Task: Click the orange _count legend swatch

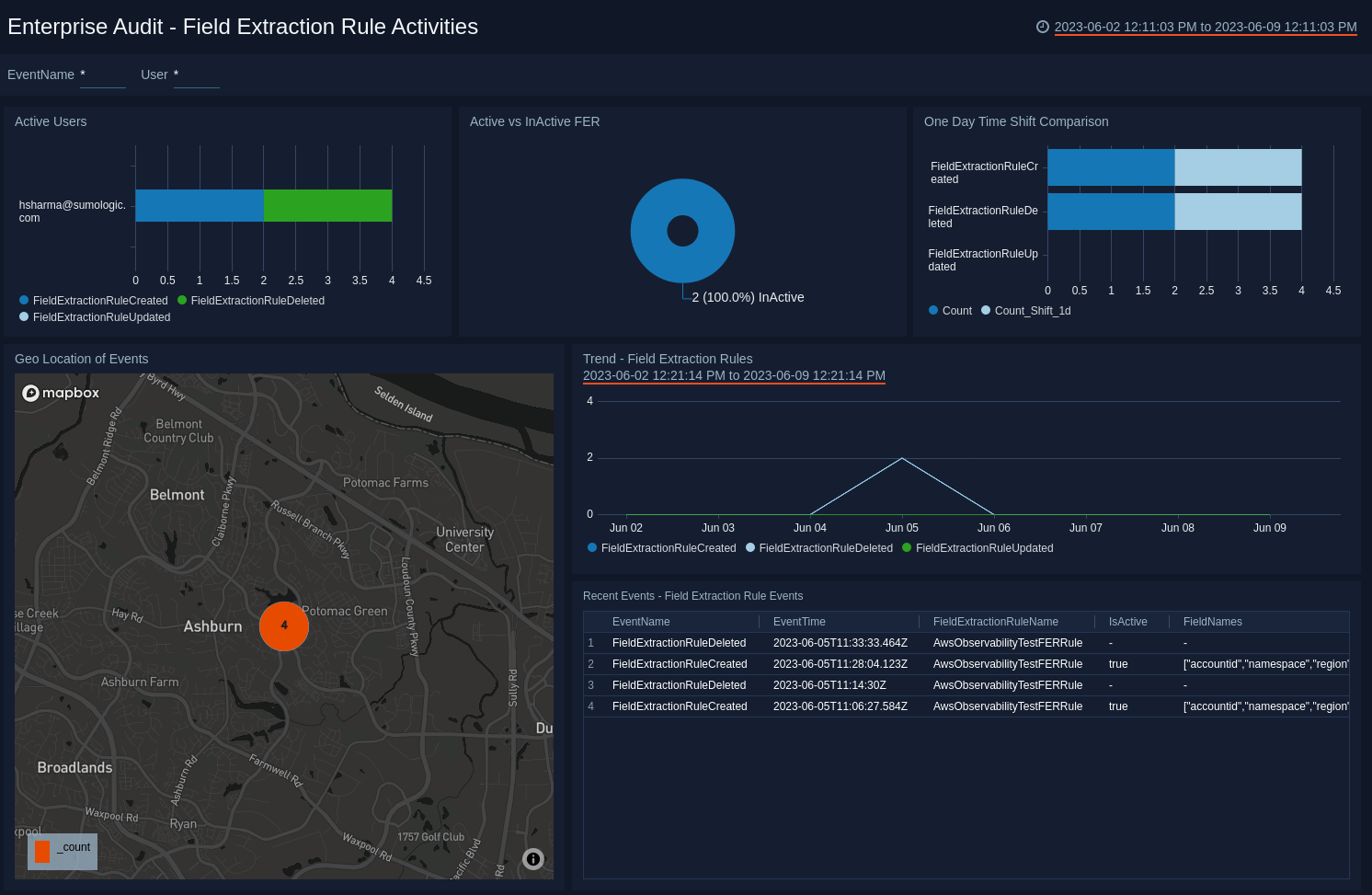Action: (x=42, y=851)
